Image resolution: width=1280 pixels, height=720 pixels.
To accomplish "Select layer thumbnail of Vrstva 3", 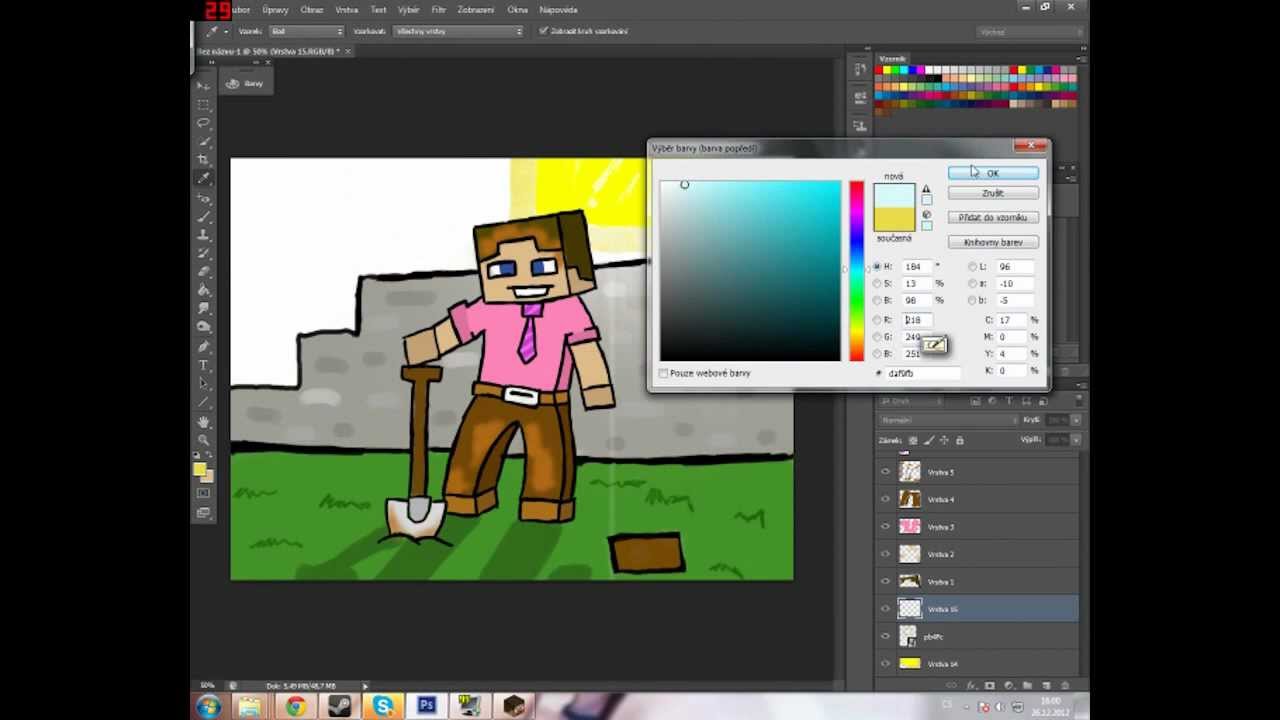I will [909, 526].
